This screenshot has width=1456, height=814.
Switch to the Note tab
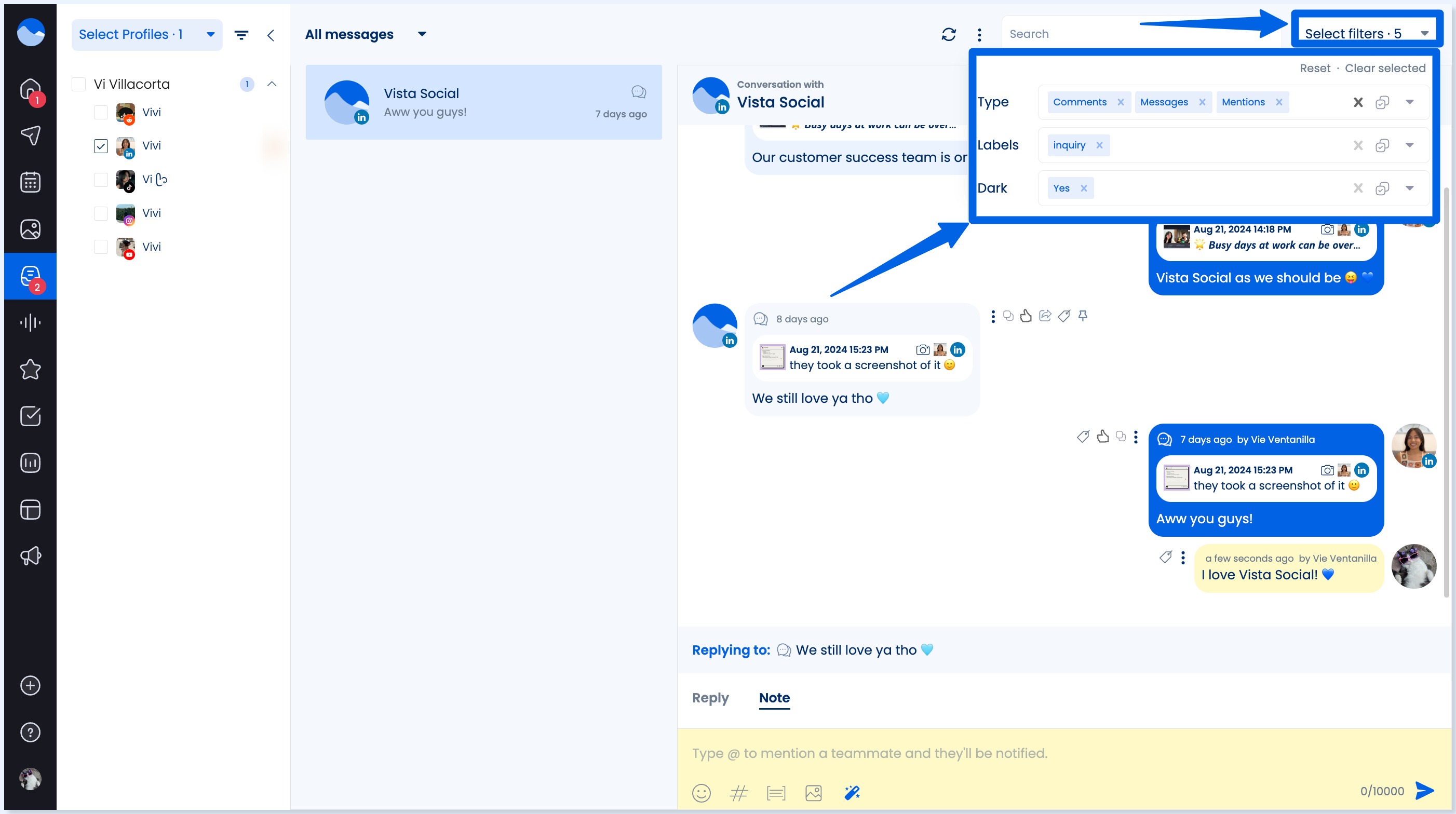[x=774, y=698]
